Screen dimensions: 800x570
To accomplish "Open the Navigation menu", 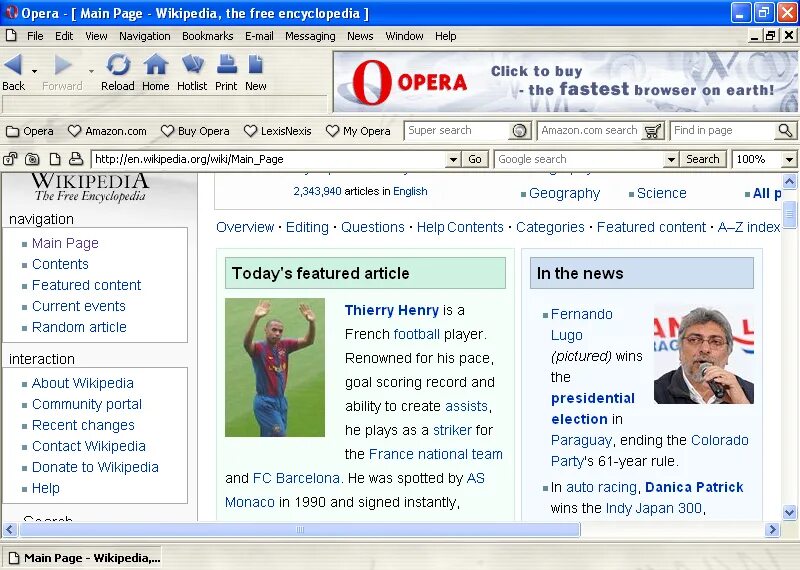I will 145,36.
